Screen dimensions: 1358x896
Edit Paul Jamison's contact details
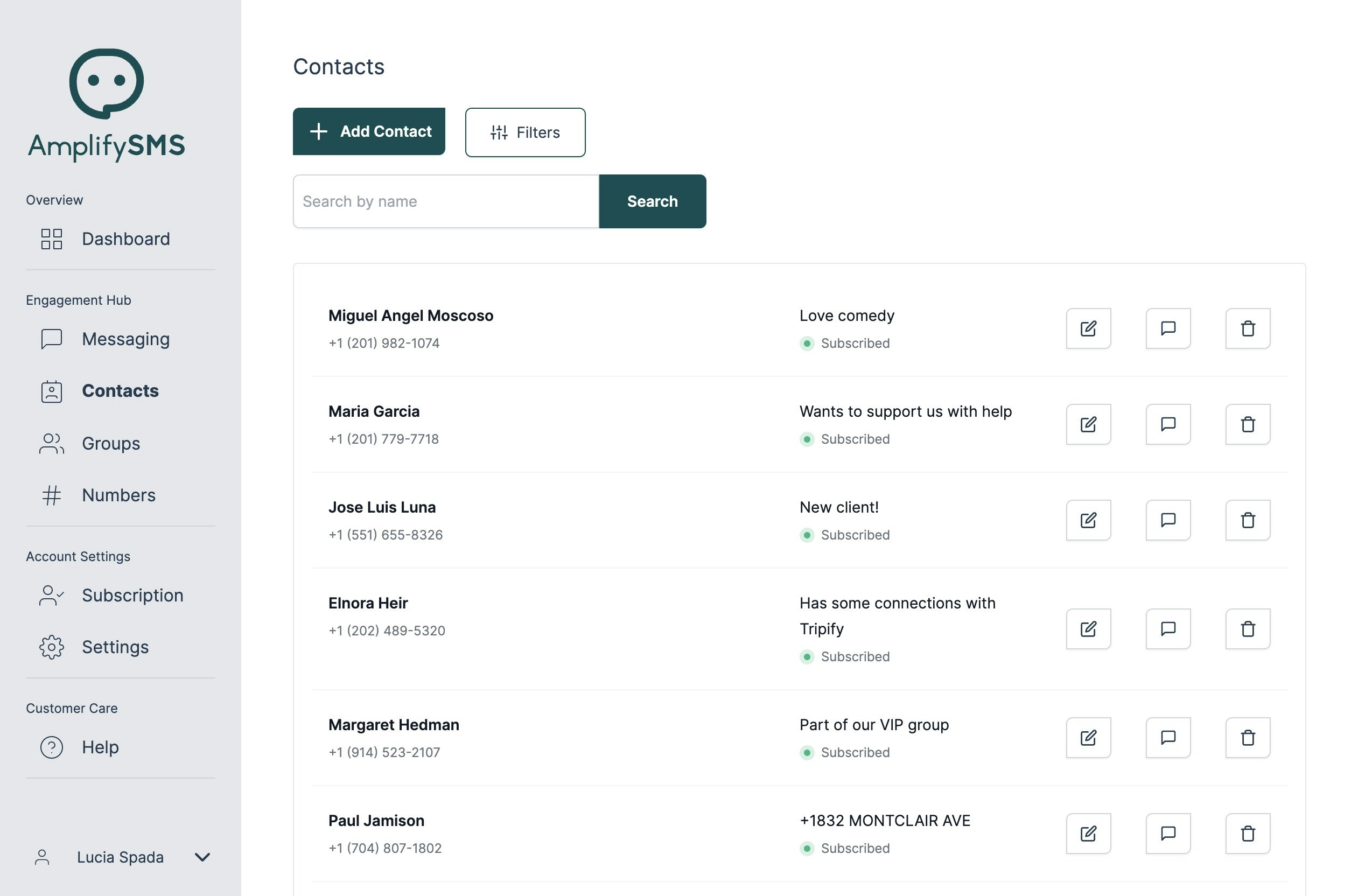[x=1088, y=833]
